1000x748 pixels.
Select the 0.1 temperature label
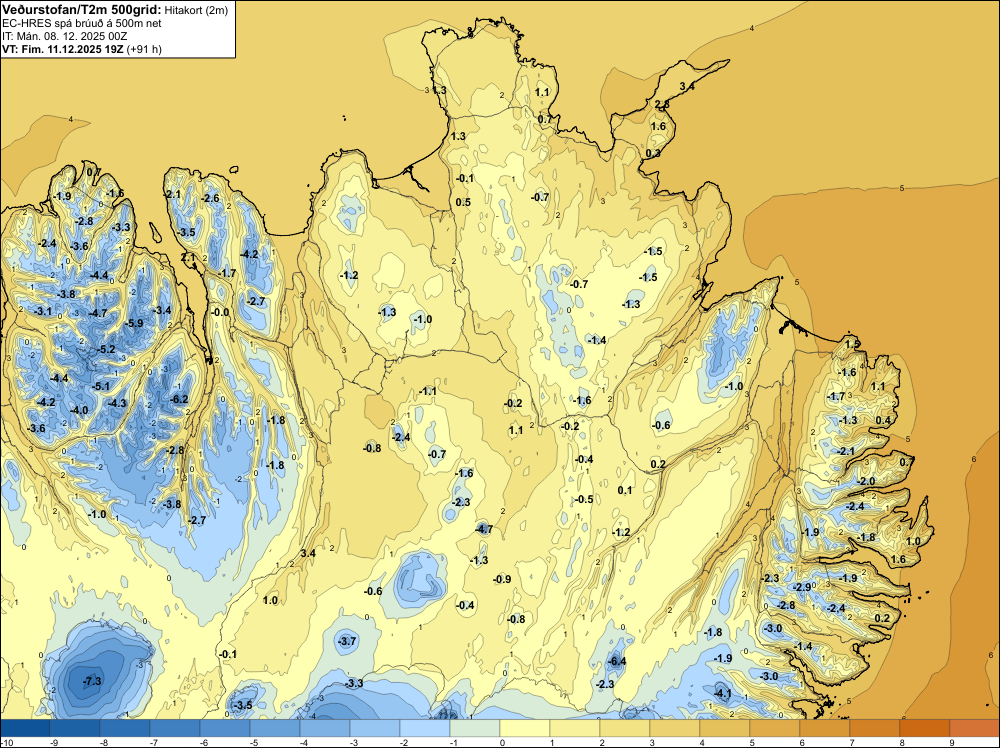(625, 490)
